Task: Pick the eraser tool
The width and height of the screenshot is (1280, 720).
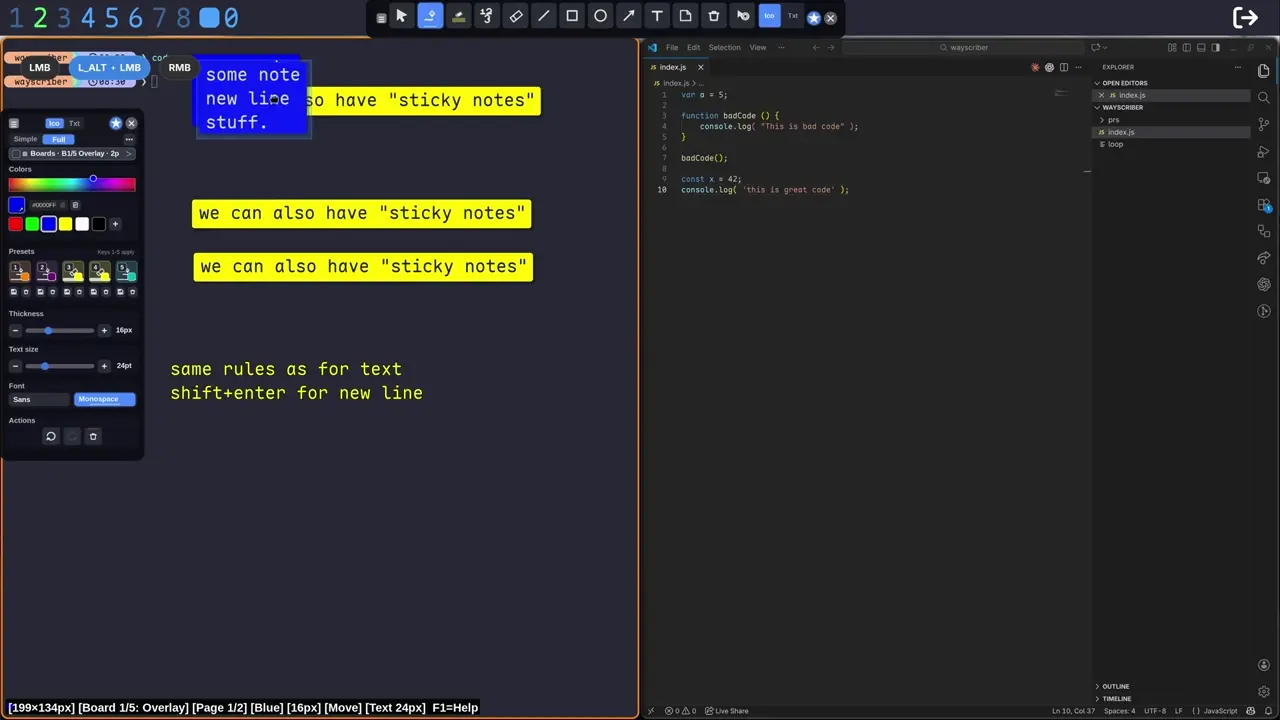Action: (515, 17)
